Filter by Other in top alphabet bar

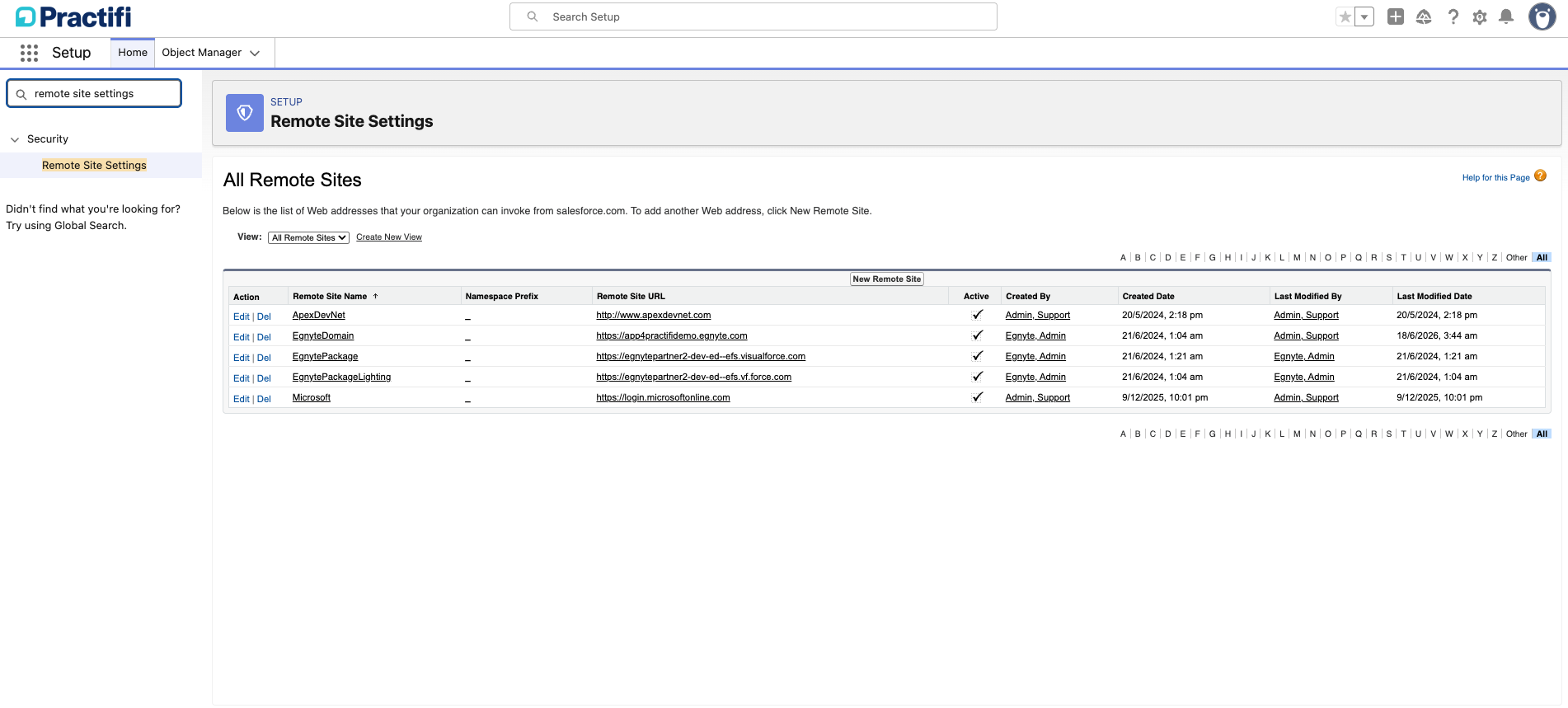point(1516,258)
